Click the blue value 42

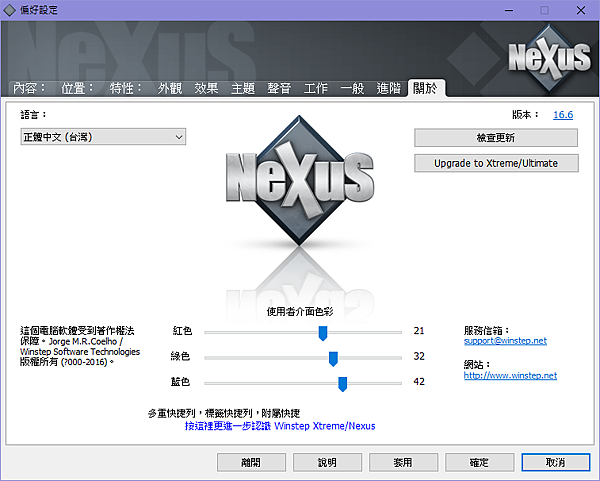[419, 382]
